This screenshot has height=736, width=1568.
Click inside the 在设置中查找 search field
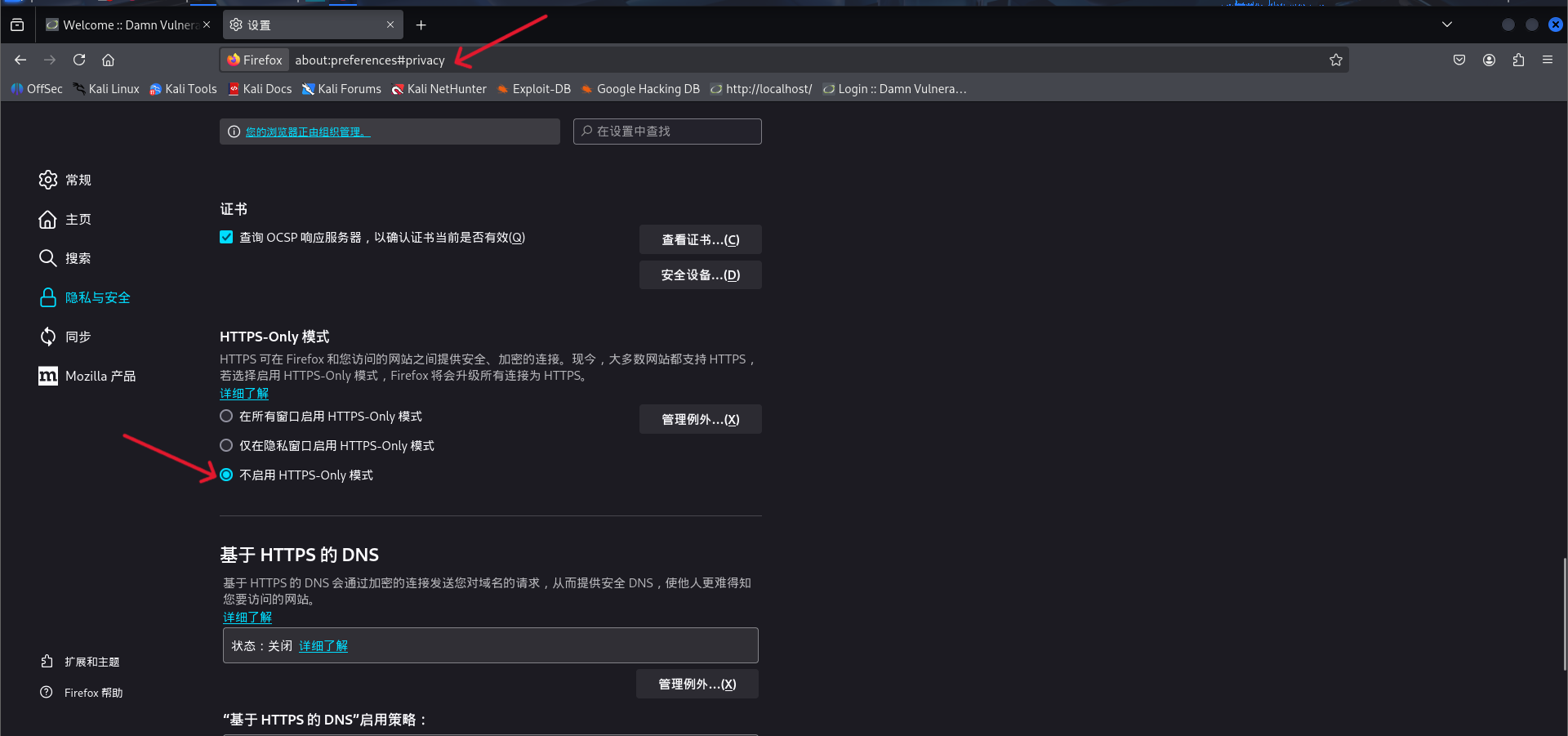[667, 131]
